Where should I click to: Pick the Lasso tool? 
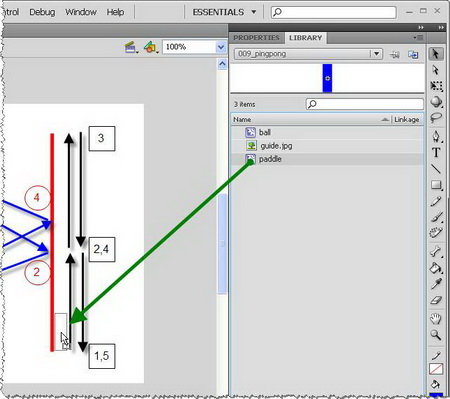coord(436,118)
